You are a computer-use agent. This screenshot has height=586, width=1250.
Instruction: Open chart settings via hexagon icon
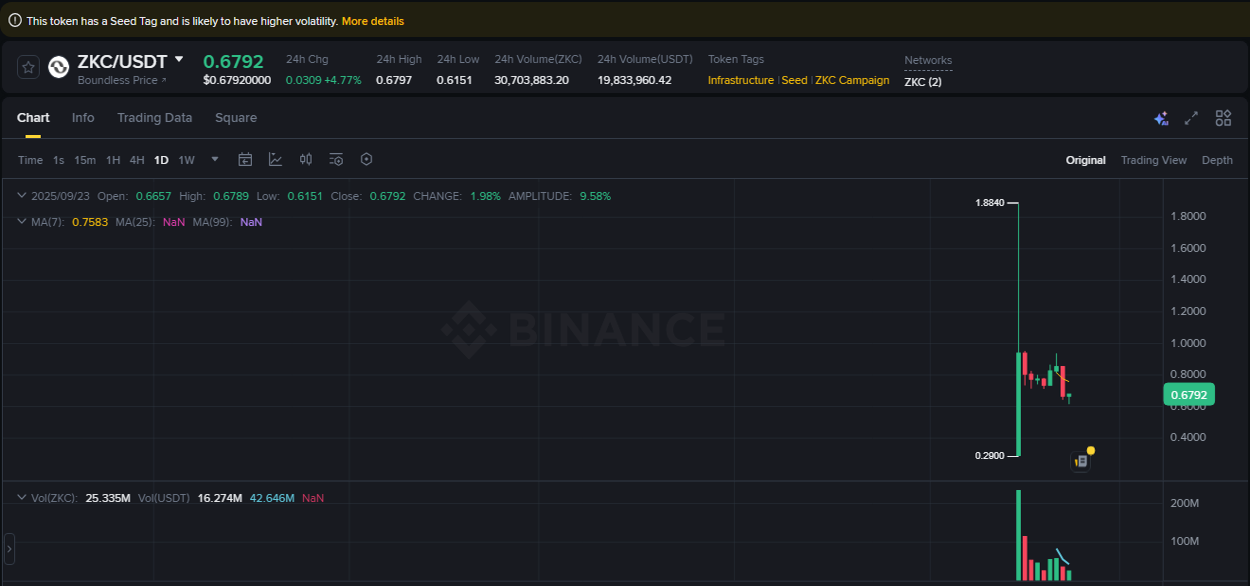(366, 159)
